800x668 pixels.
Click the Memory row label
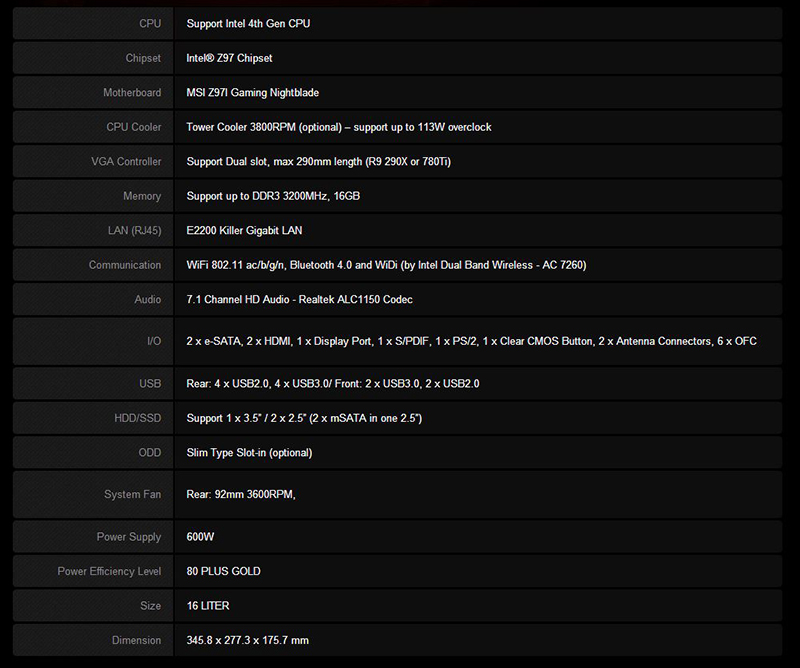(x=142, y=196)
